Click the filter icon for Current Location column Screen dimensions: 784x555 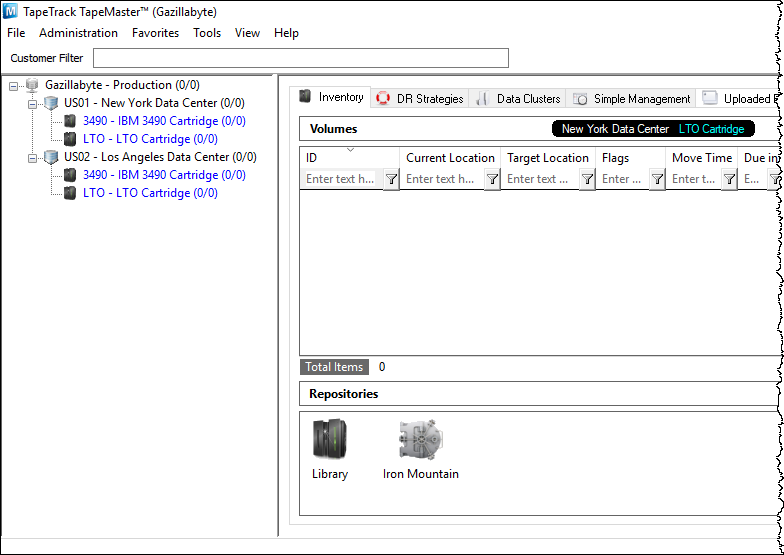pyautogui.click(x=492, y=179)
